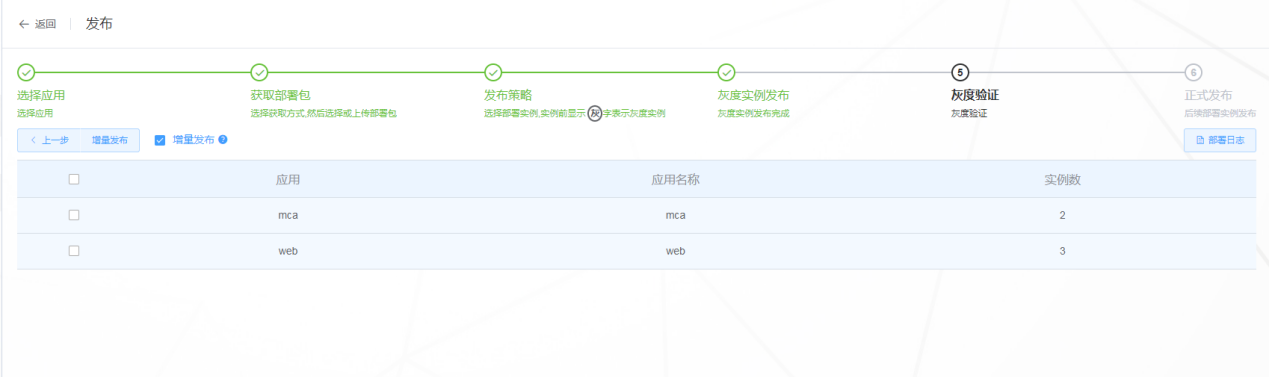Check the mca row checkbox
This screenshot has width=1269, height=377.
(73, 215)
